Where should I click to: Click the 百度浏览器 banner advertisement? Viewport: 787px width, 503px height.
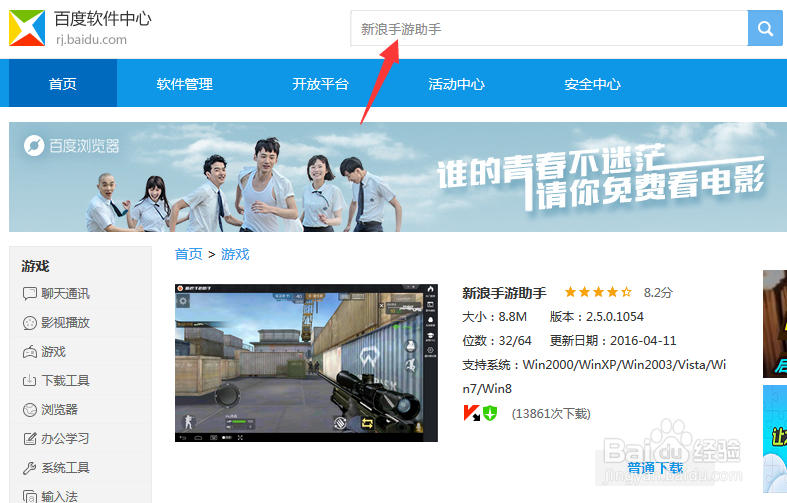click(x=398, y=177)
